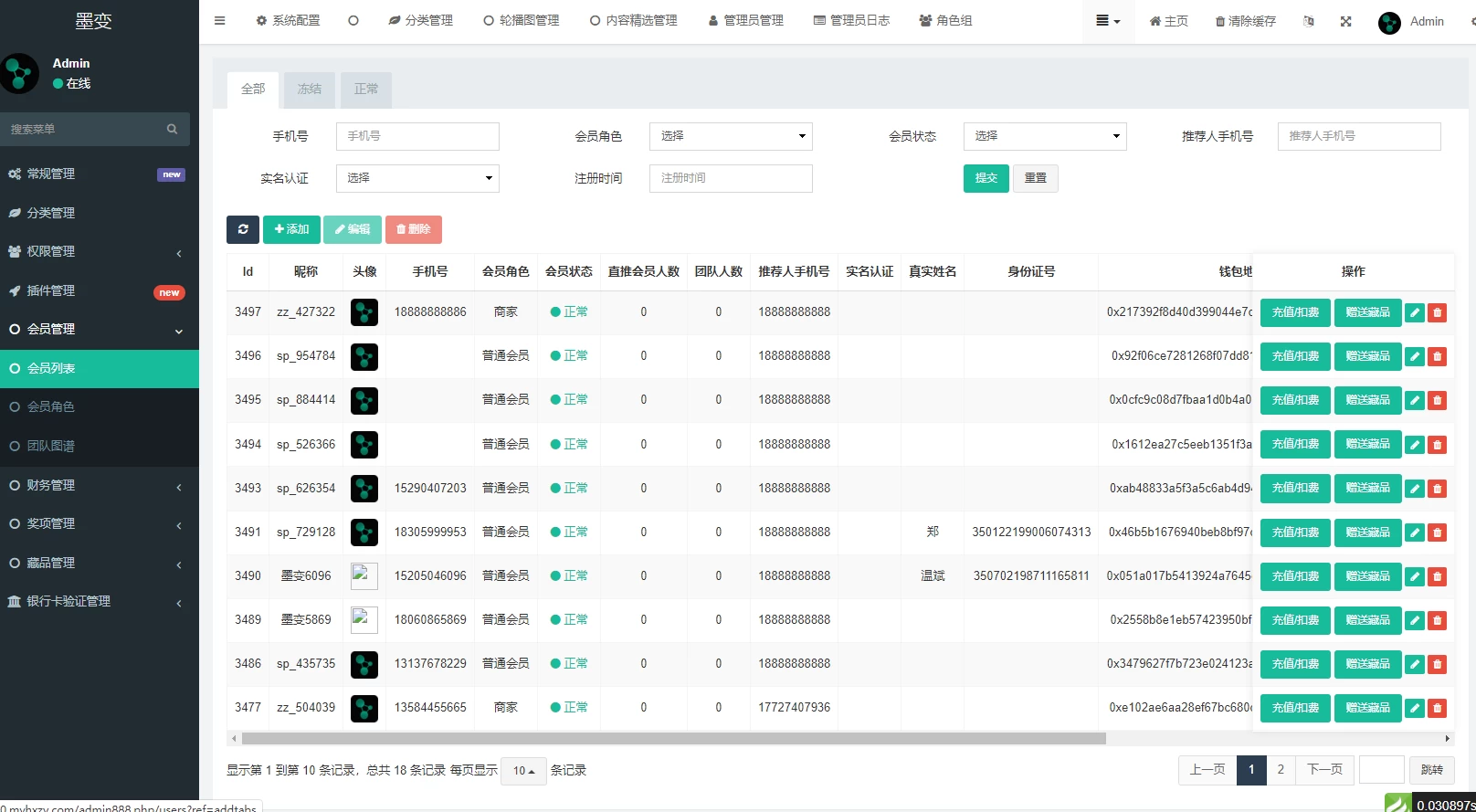
Task: Change the rows per page dropdown showing 10
Action: click(x=524, y=771)
